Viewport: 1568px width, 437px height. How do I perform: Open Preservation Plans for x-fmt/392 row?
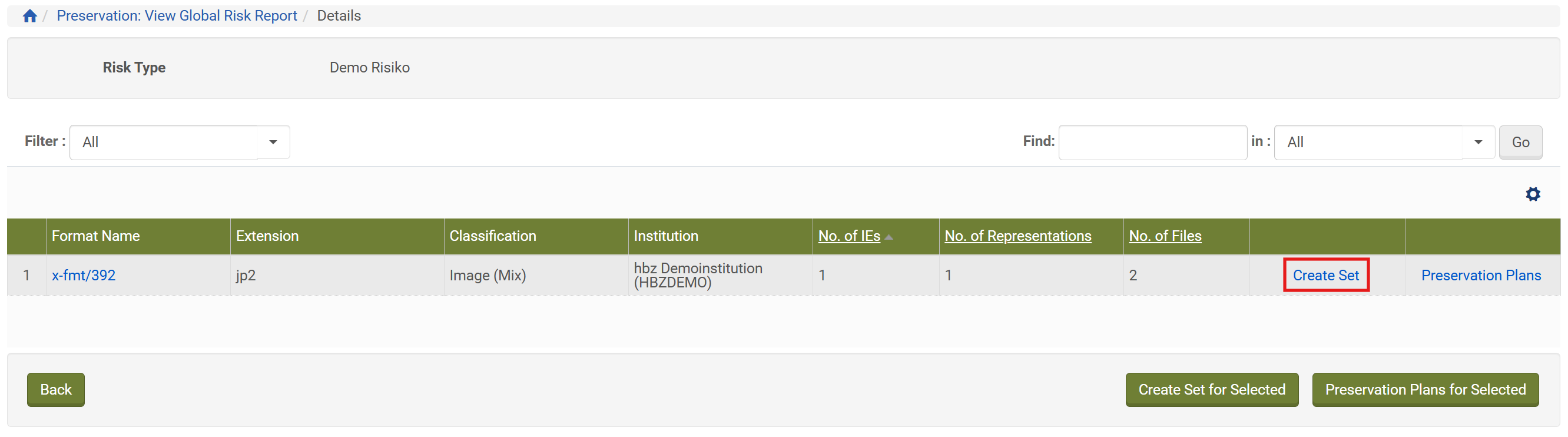[x=1480, y=275]
